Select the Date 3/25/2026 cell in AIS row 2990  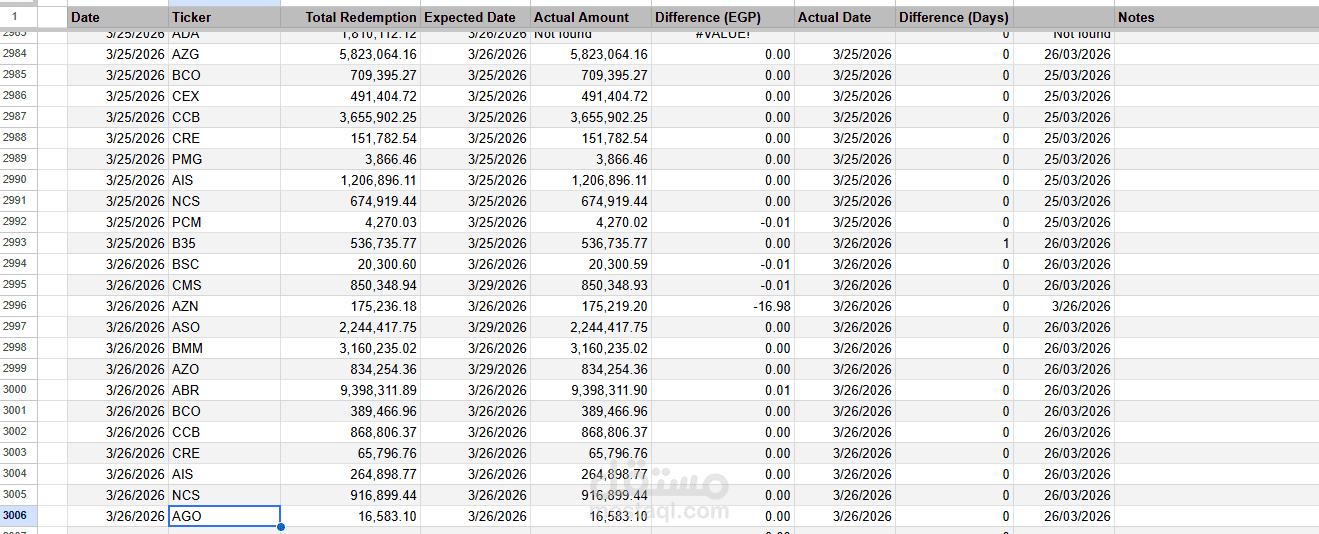coord(118,180)
